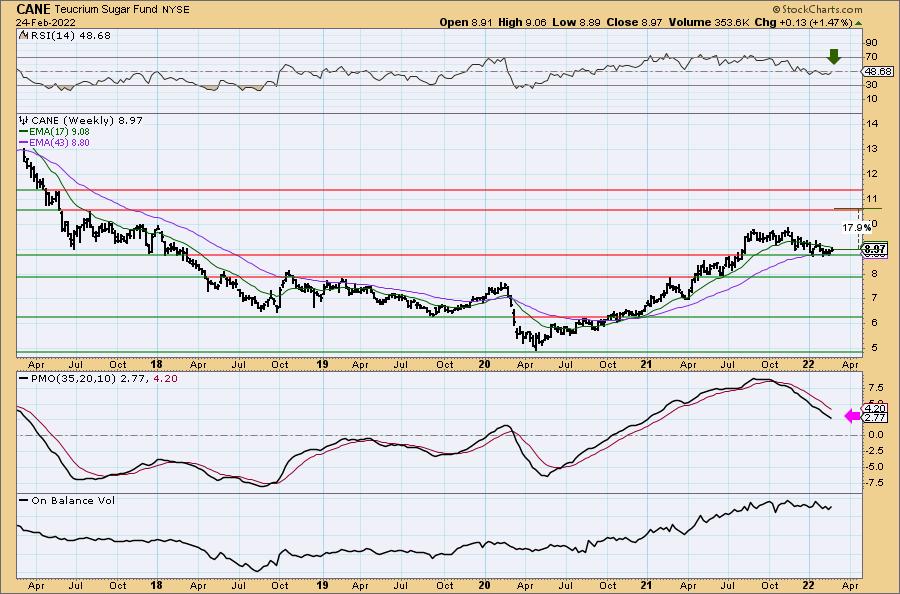Screen dimensions: 900x594
Task: Click the 0.0 level on PMO axis
Action: [876, 435]
